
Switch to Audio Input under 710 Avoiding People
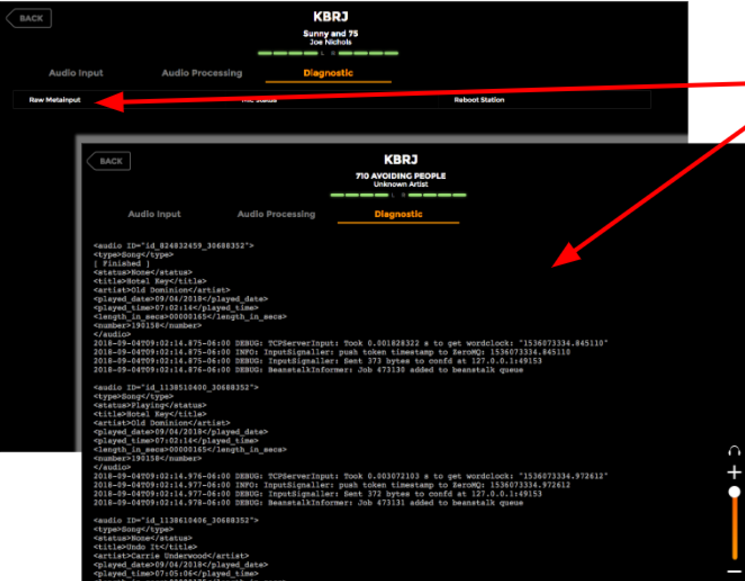click(154, 214)
